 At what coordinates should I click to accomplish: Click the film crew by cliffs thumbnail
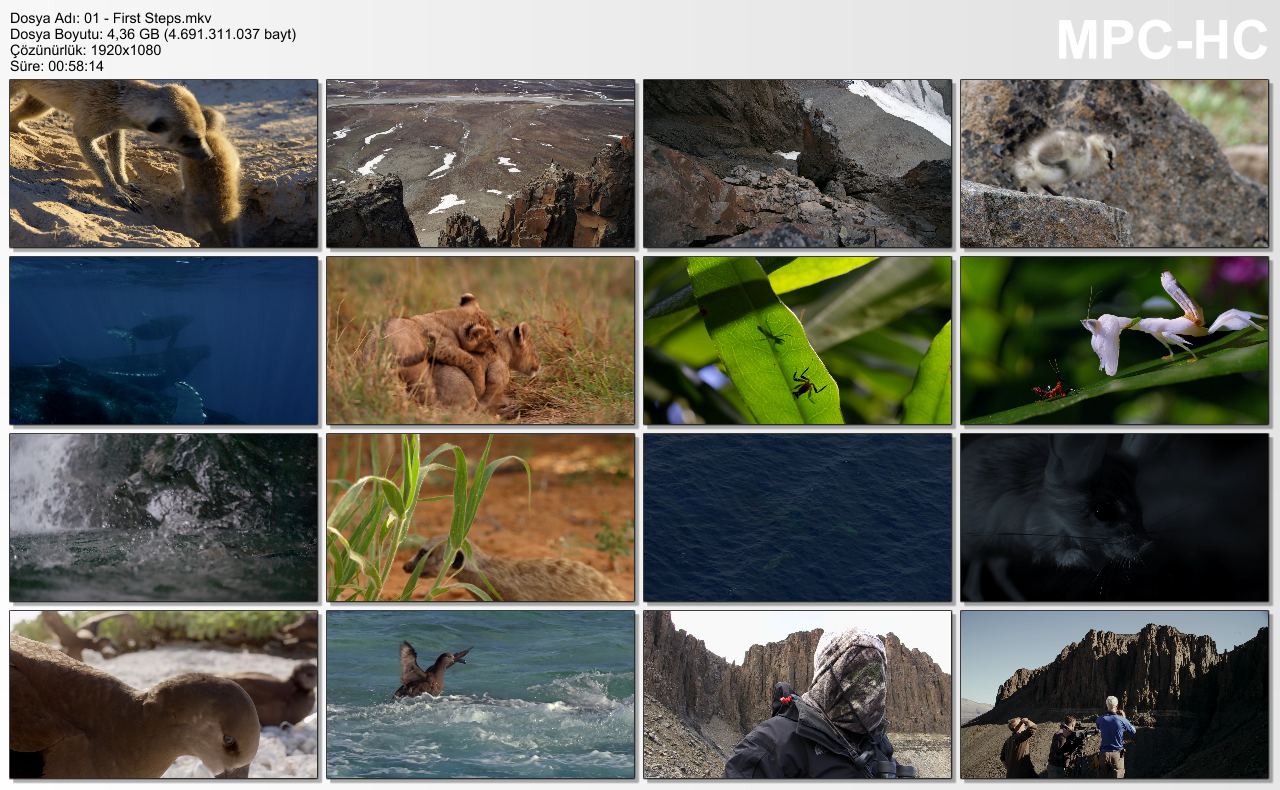(1114, 694)
